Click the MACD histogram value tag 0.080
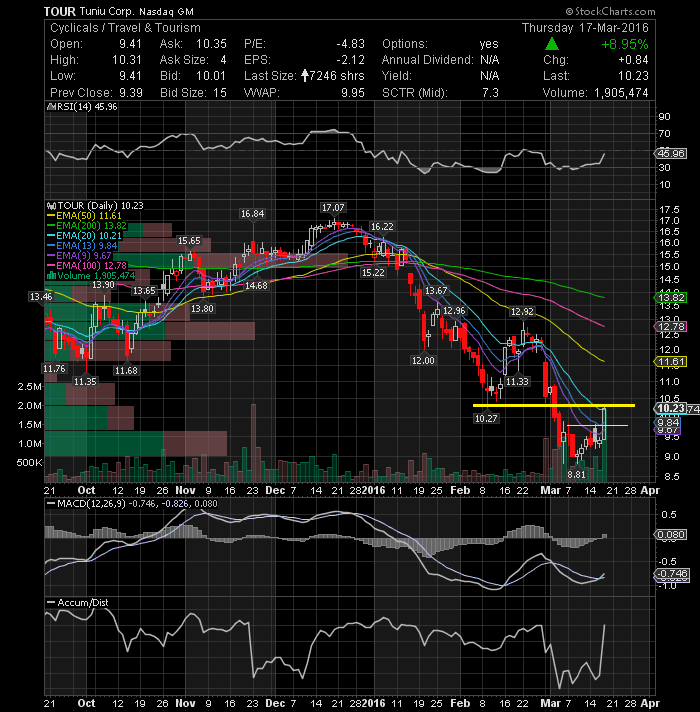The image size is (700, 712). click(670, 534)
